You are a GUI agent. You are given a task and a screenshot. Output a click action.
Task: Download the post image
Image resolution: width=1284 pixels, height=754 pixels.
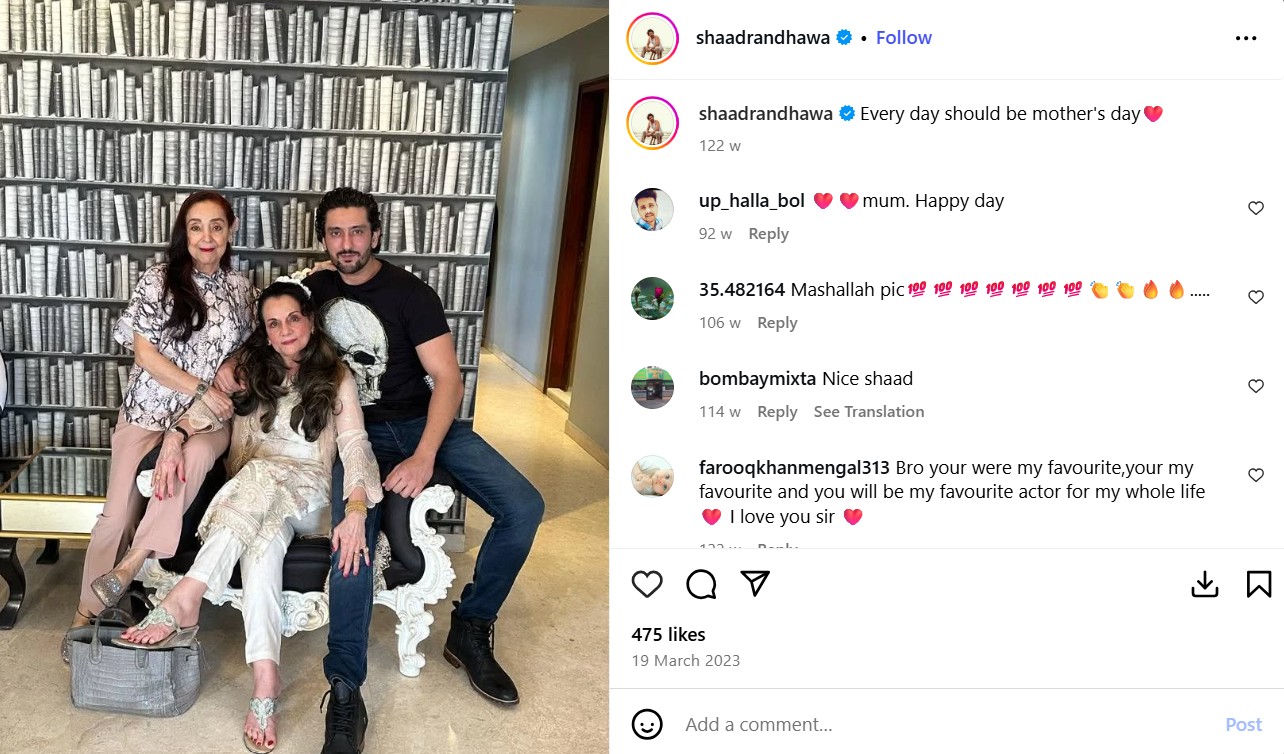click(1205, 584)
